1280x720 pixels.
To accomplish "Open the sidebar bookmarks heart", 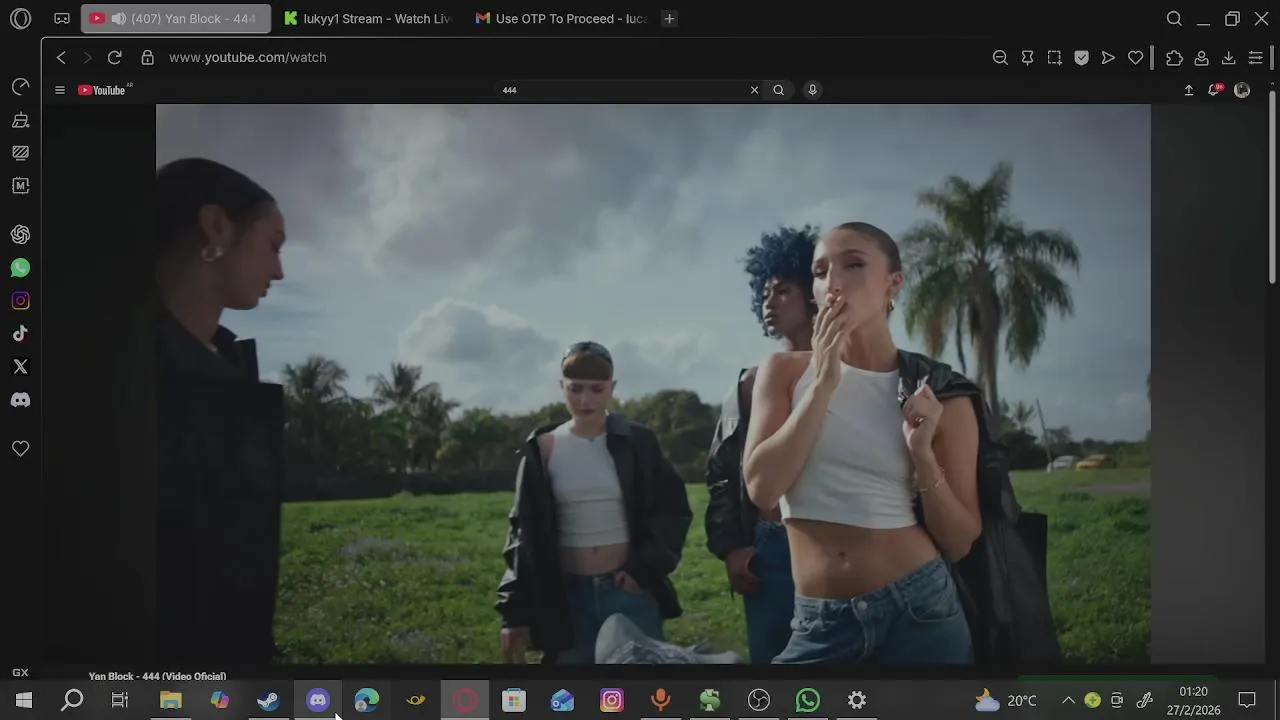I will (x=20, y=449).
